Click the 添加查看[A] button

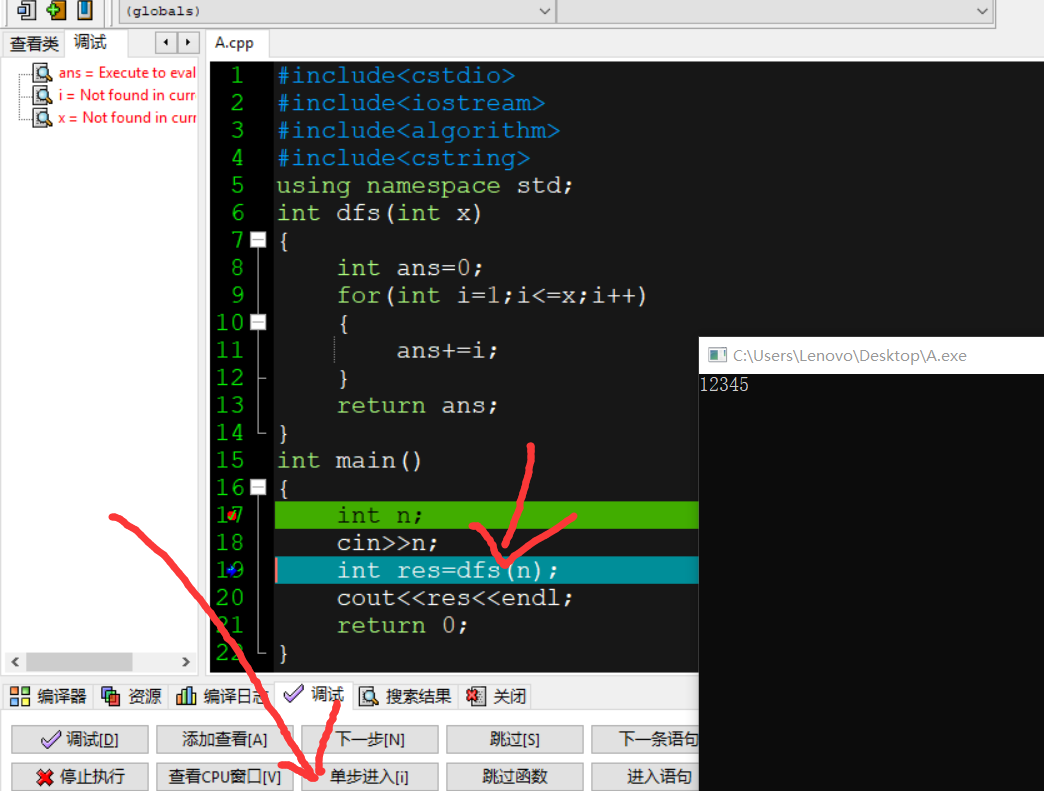(224, 739)
